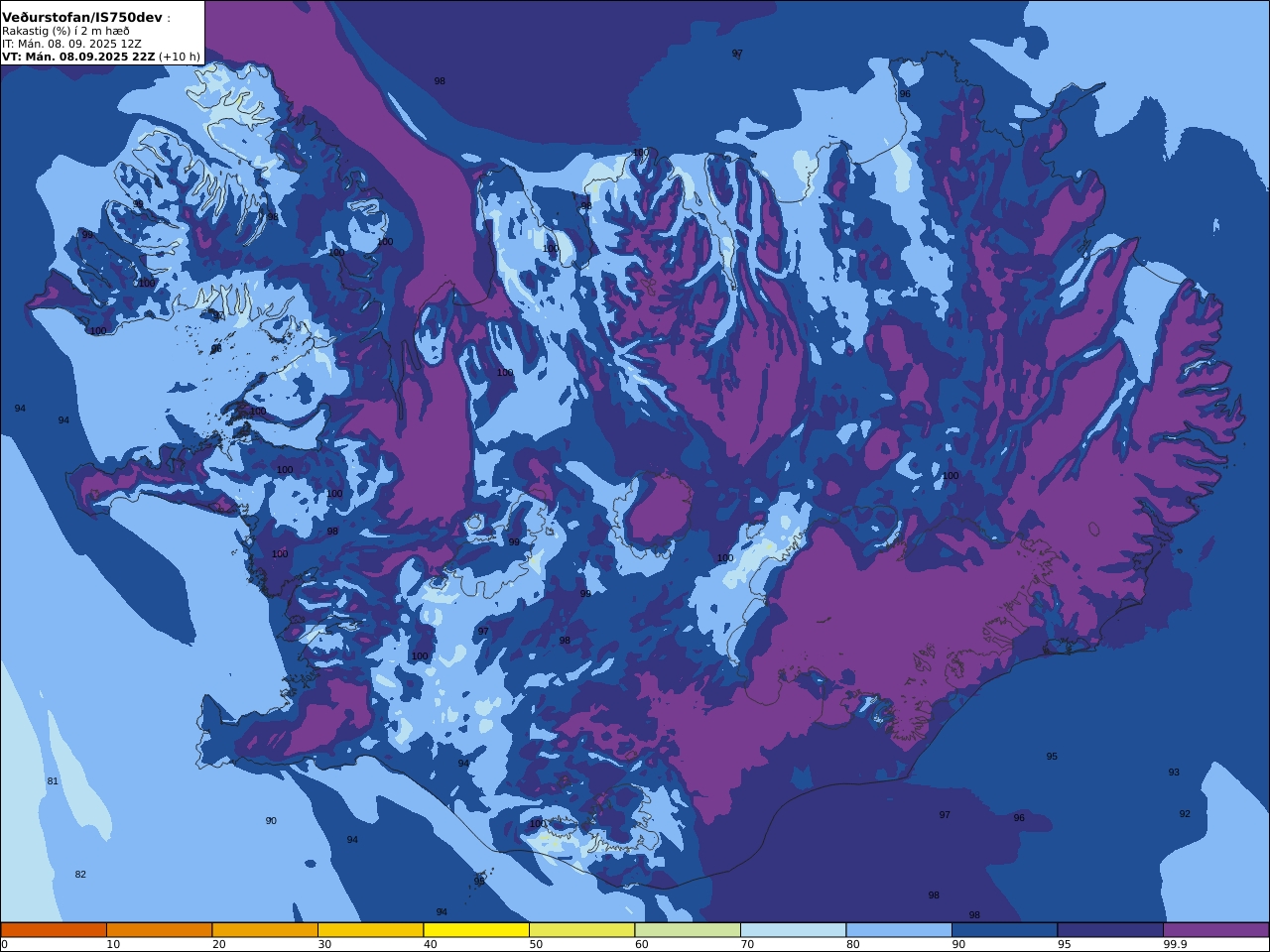Click the "20" tick label on the legend
Screen dimensions: 1270x952
[x=219, y=944]
